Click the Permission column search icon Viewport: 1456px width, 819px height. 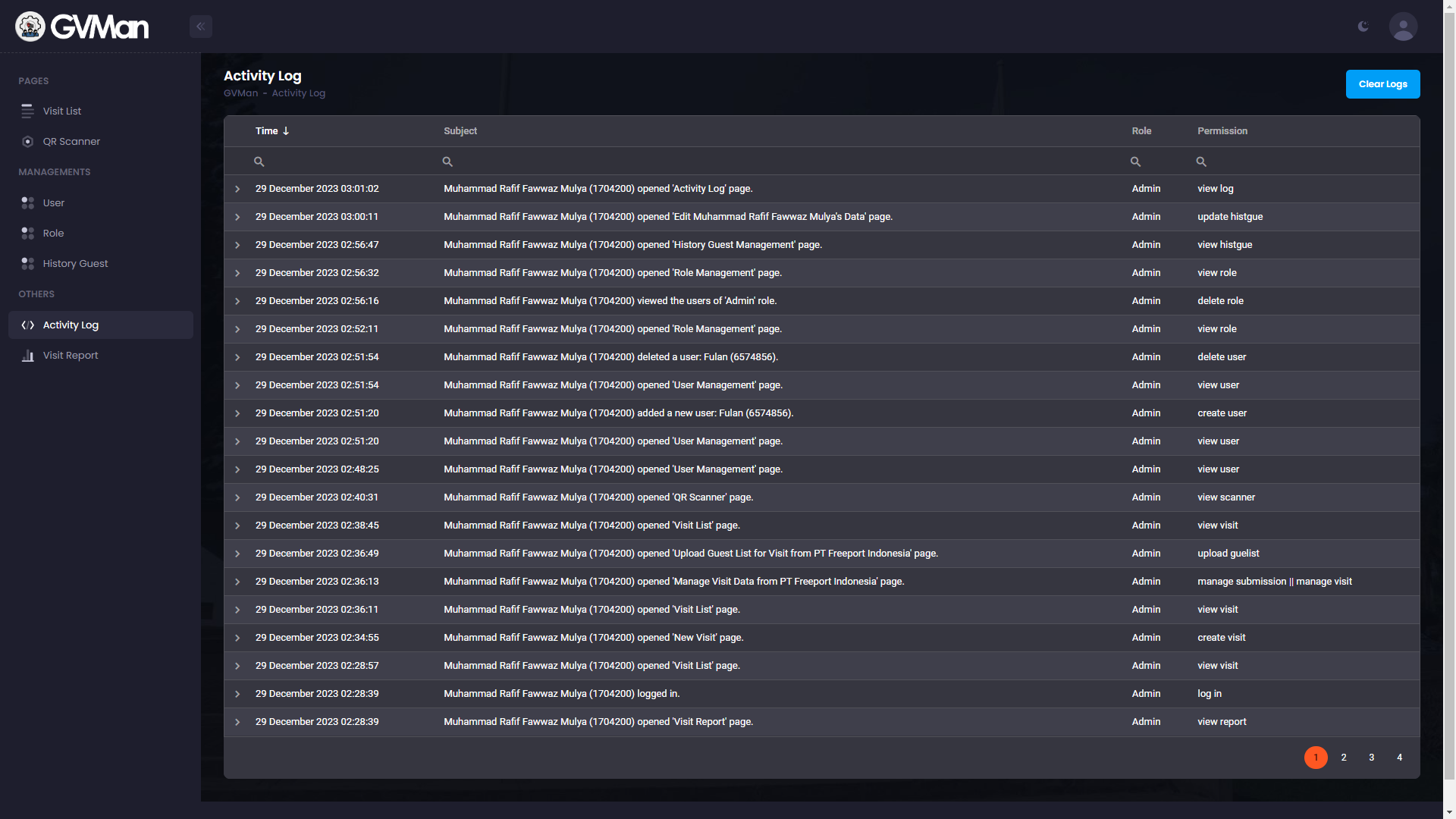click(x=1201, y=162)
